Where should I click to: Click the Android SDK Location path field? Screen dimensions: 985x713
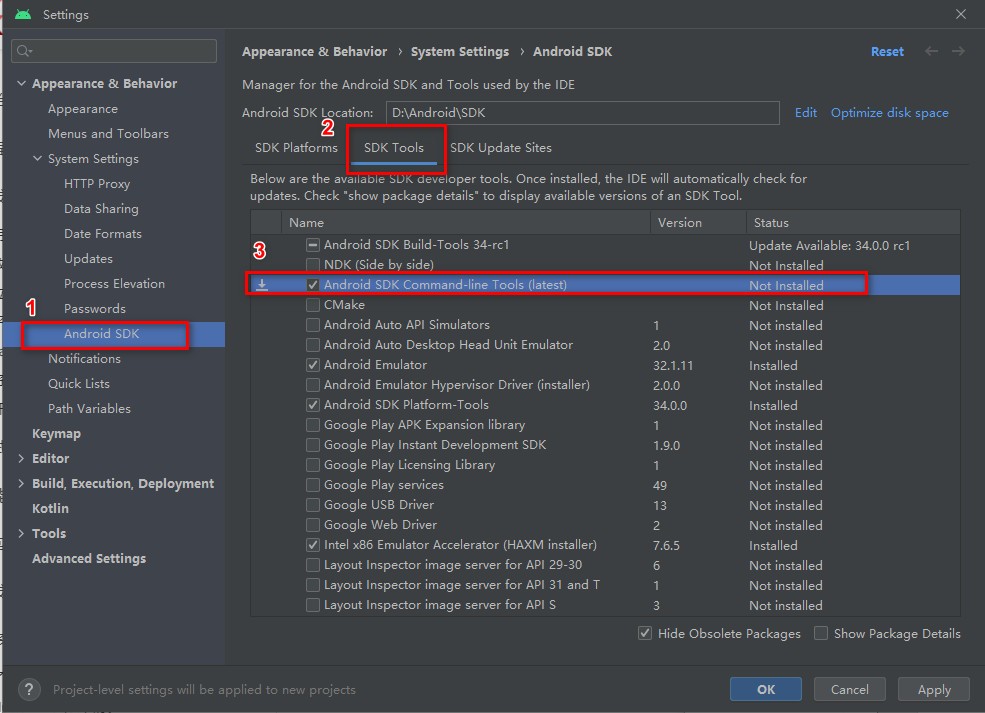582,113
